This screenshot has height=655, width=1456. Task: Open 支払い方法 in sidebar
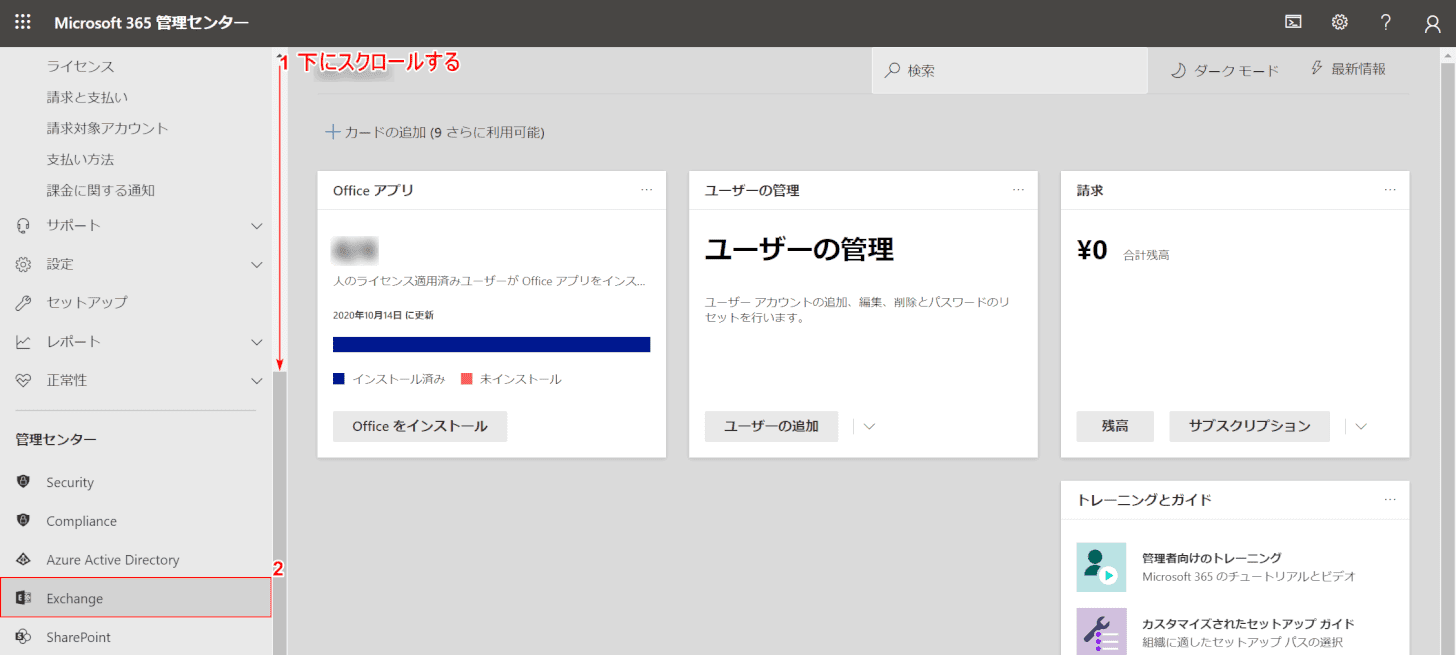click(80, 159)
